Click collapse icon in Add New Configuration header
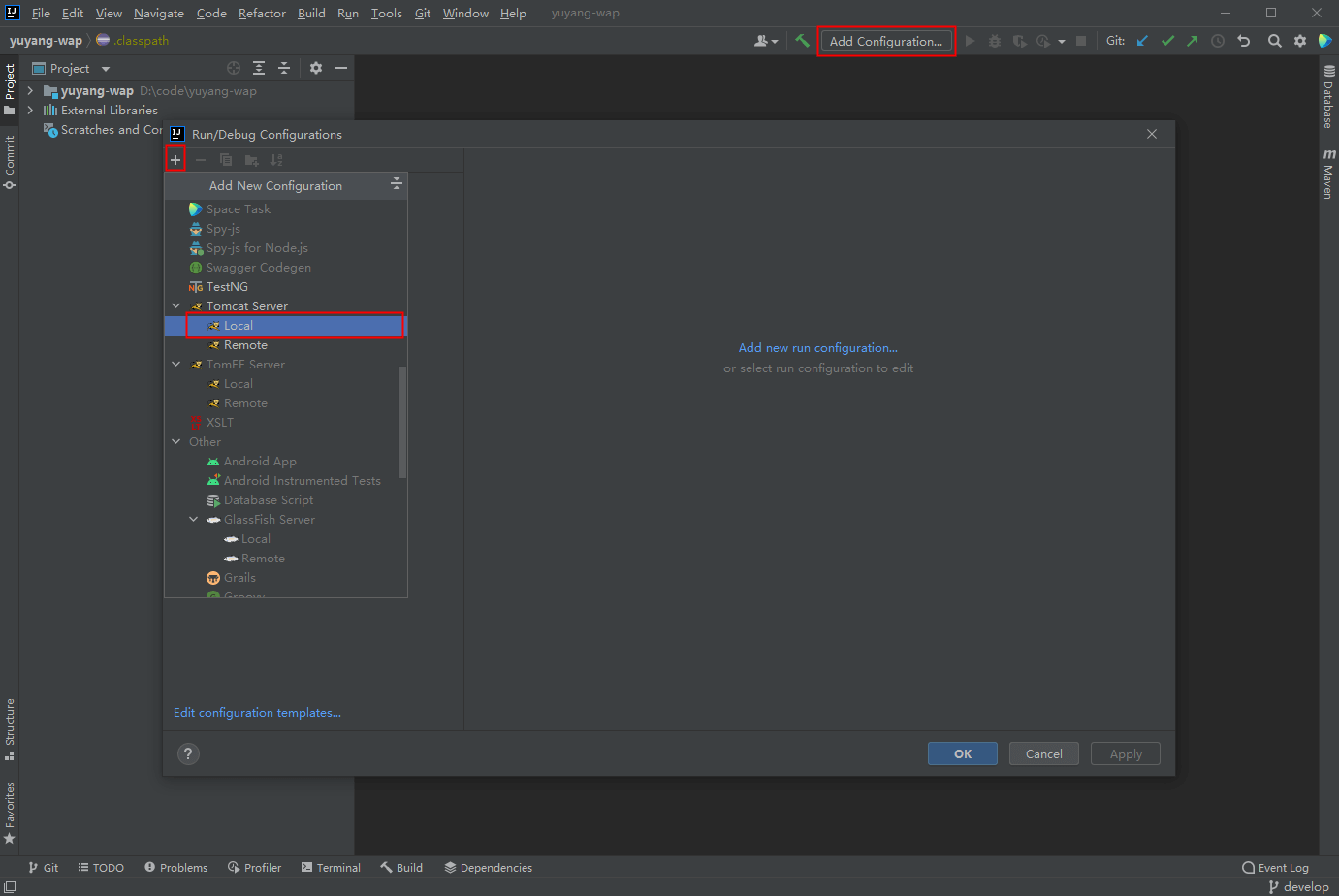Viewport: 1339px width, 896px height. pyautogui.click(x=396, y=184)
